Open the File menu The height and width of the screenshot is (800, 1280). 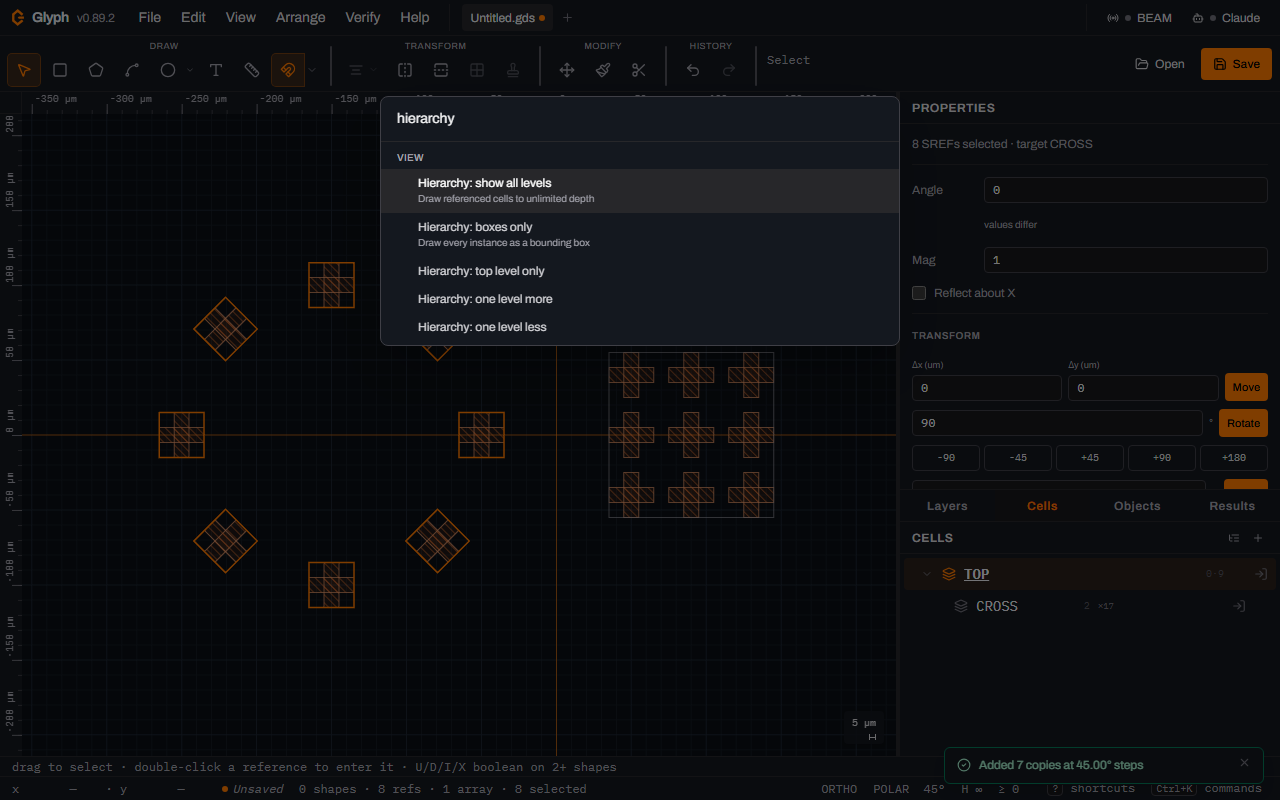pyautogui.click(x=150, y=17)
